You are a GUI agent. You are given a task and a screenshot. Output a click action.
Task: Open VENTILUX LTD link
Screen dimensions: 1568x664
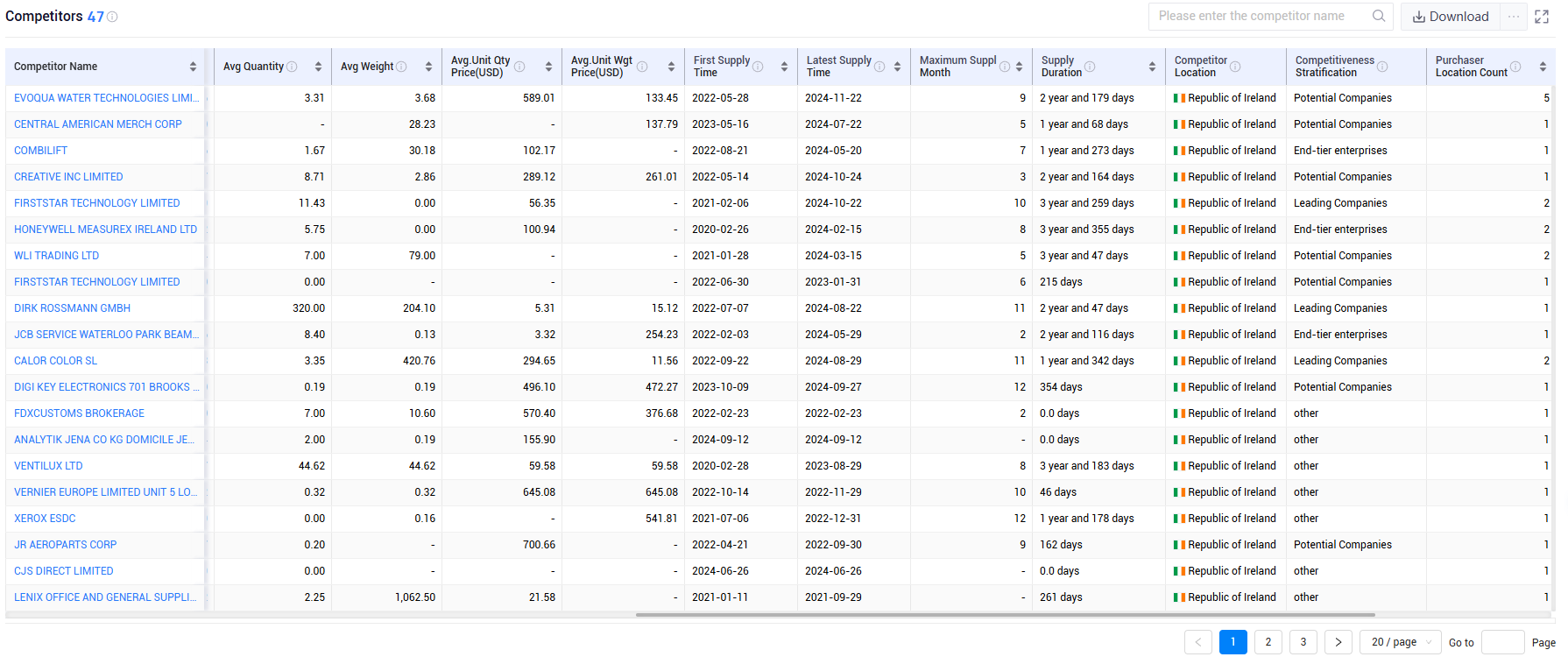point(48,466)
